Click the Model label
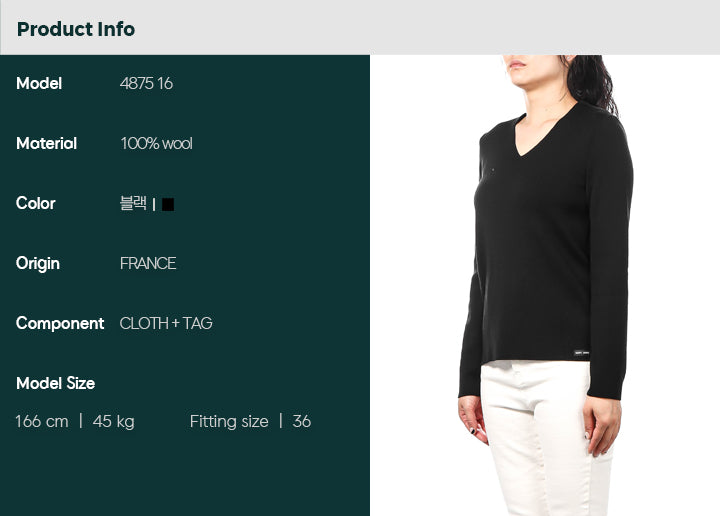The width and height of the screenshot is (720, 516). (x=39, y=84)
